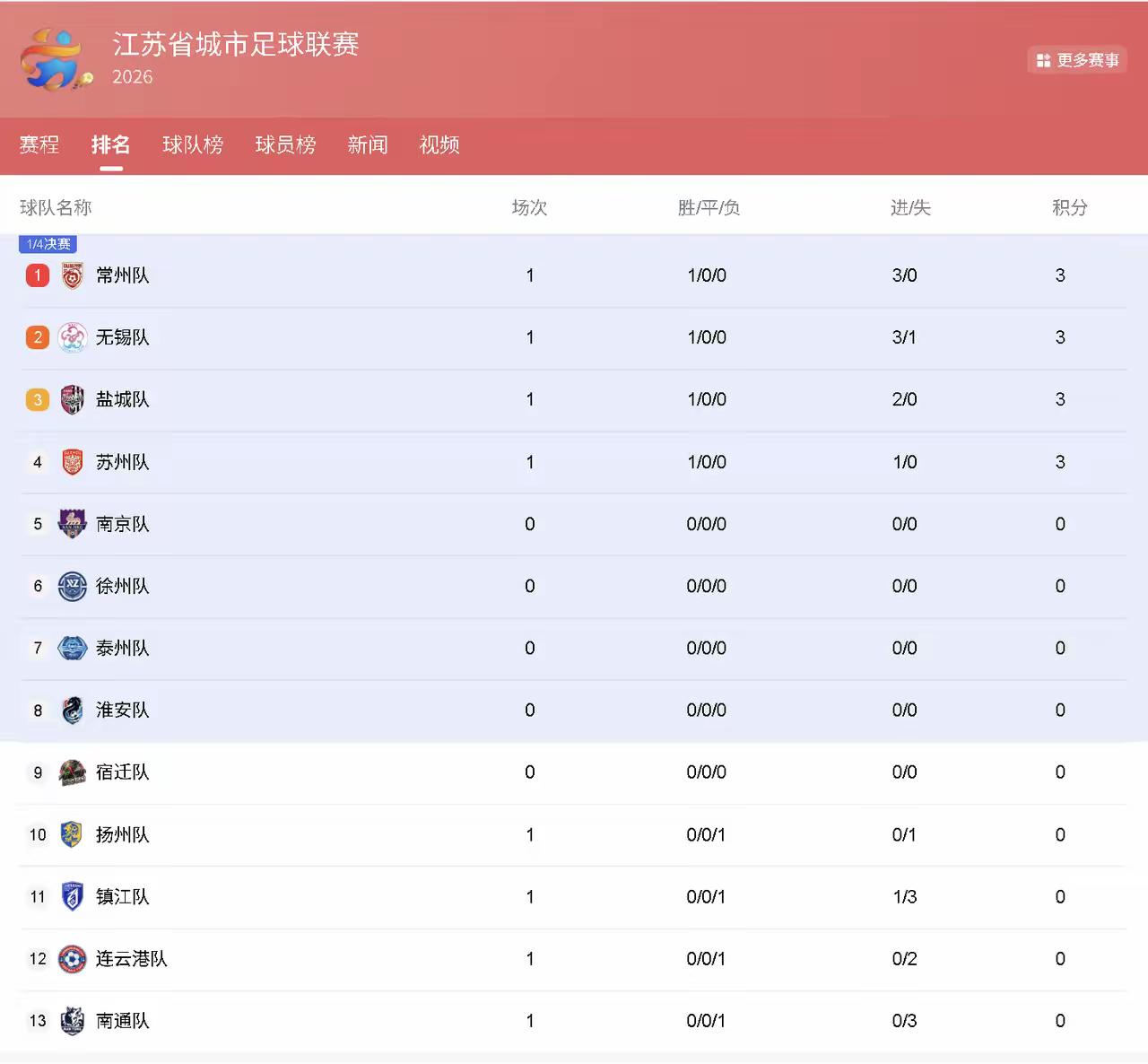Click 扬州队 record 0/0/1
1148x1064 pixels.
point(706,834)
